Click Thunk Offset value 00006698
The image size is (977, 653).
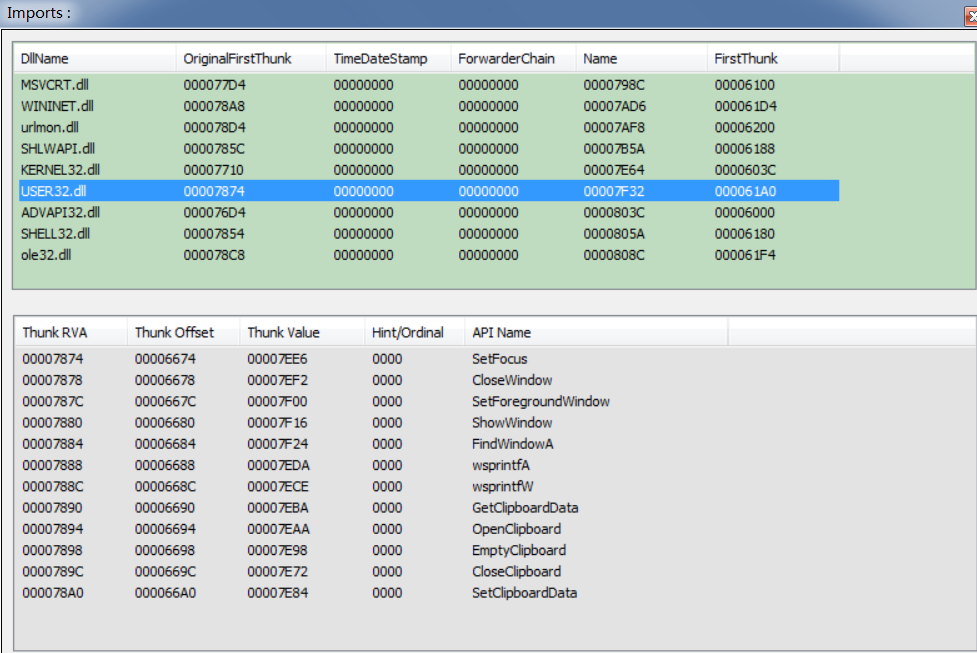tap(165, 550)
